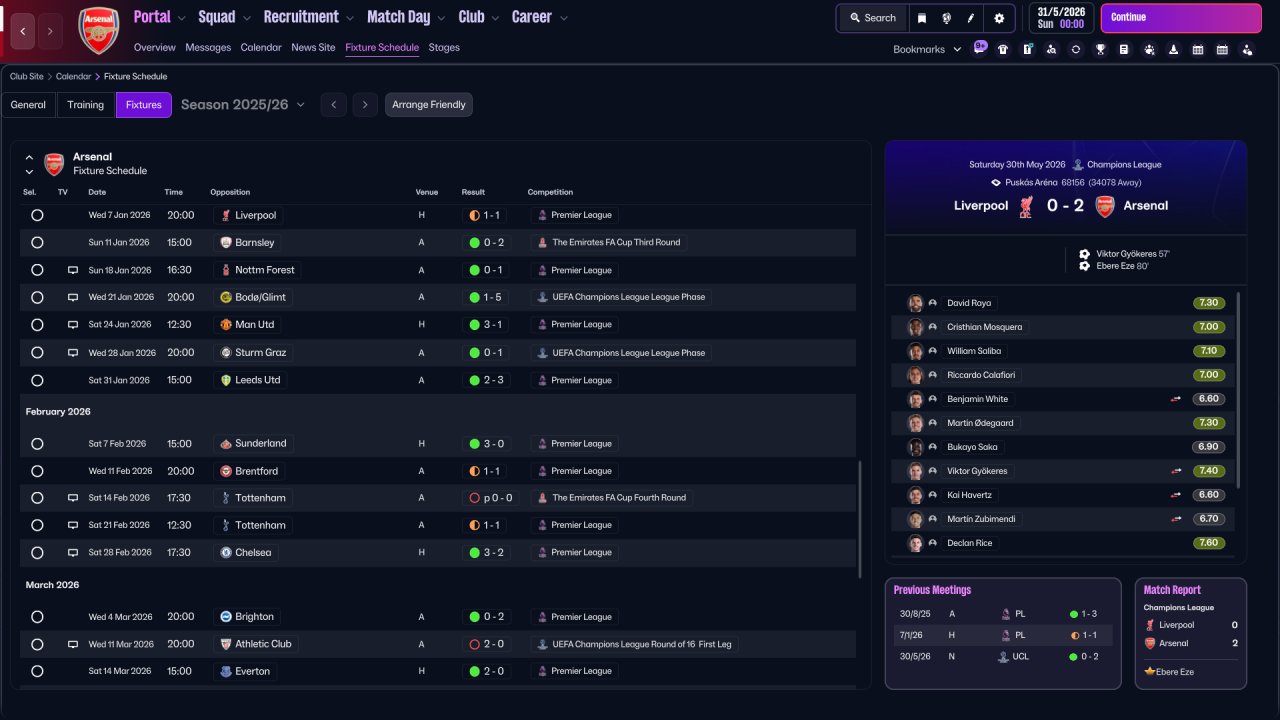Open the Stages tab

[x=444, y=48]
